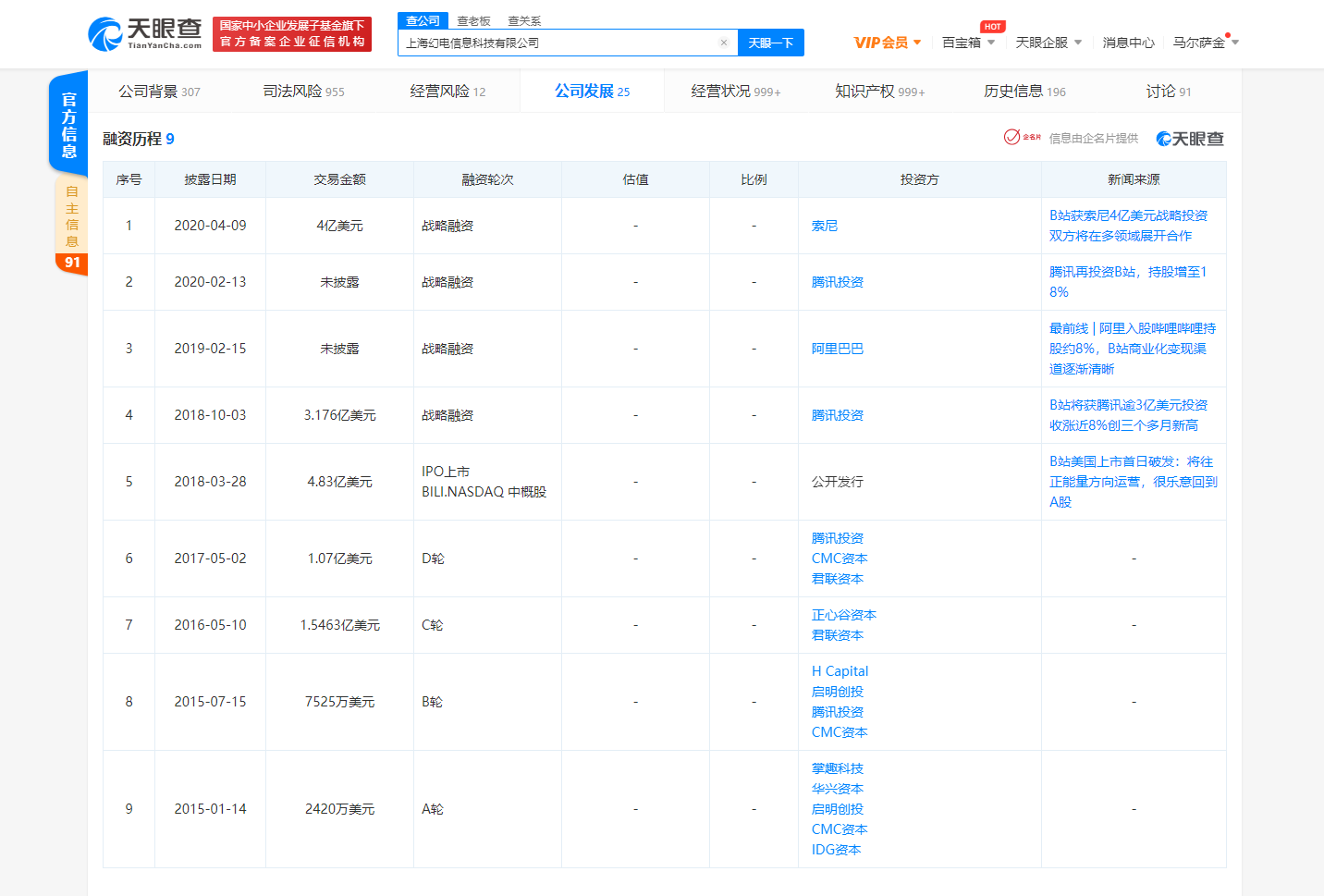
Task: Open 腾讯投资 in the D轮 row
Action: click(x=838, y=538)
